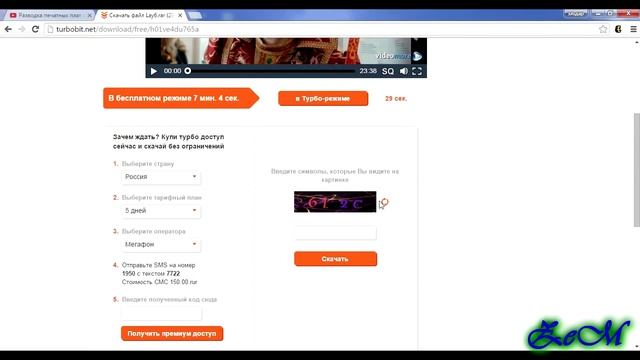This screenshot has height=360, width=640.
Task: Play the video with the play button
Action: 153,71
